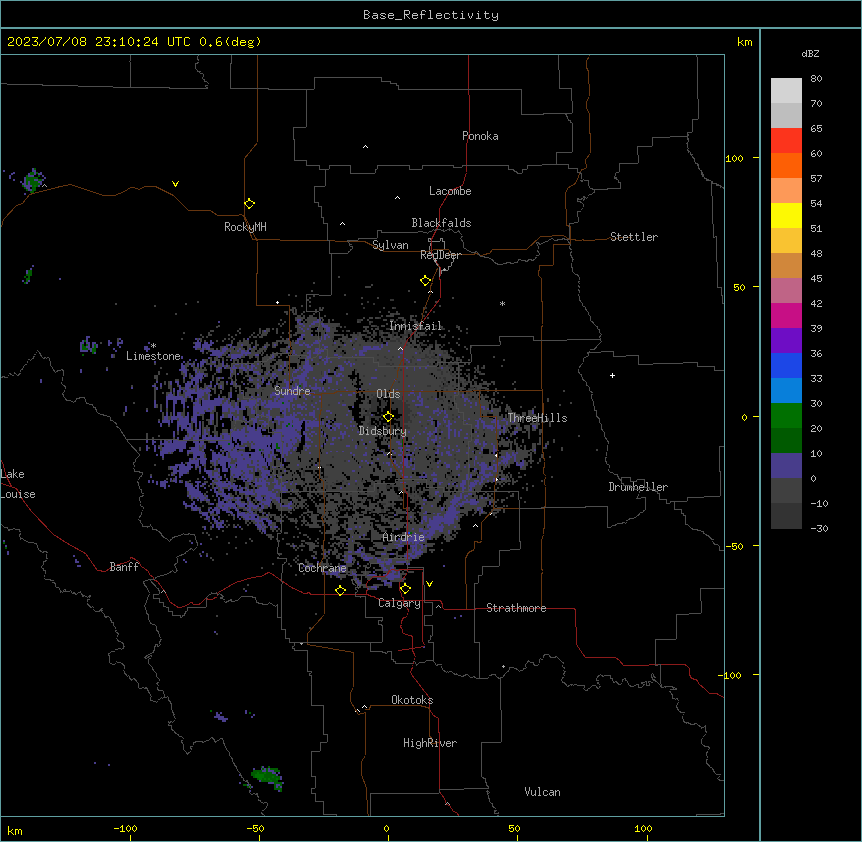Click the red 65 dBZ legend color
The image size is (862, 842).
tap(786, 140)
